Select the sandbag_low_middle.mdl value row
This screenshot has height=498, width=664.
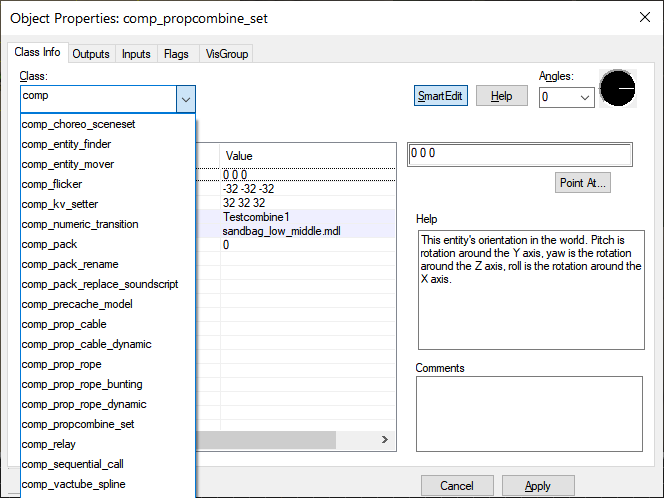(x=296, y=231)
